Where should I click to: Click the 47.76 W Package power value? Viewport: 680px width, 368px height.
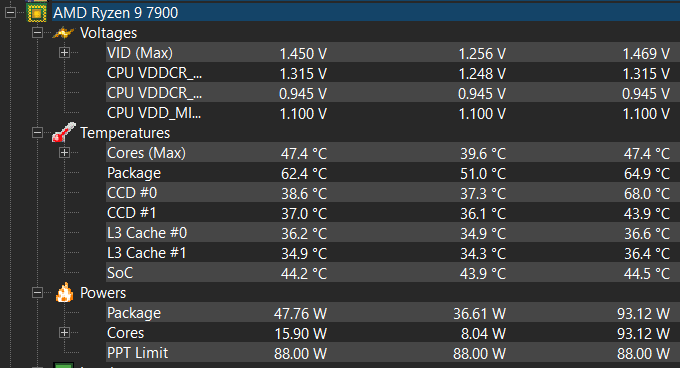point(300,314)
